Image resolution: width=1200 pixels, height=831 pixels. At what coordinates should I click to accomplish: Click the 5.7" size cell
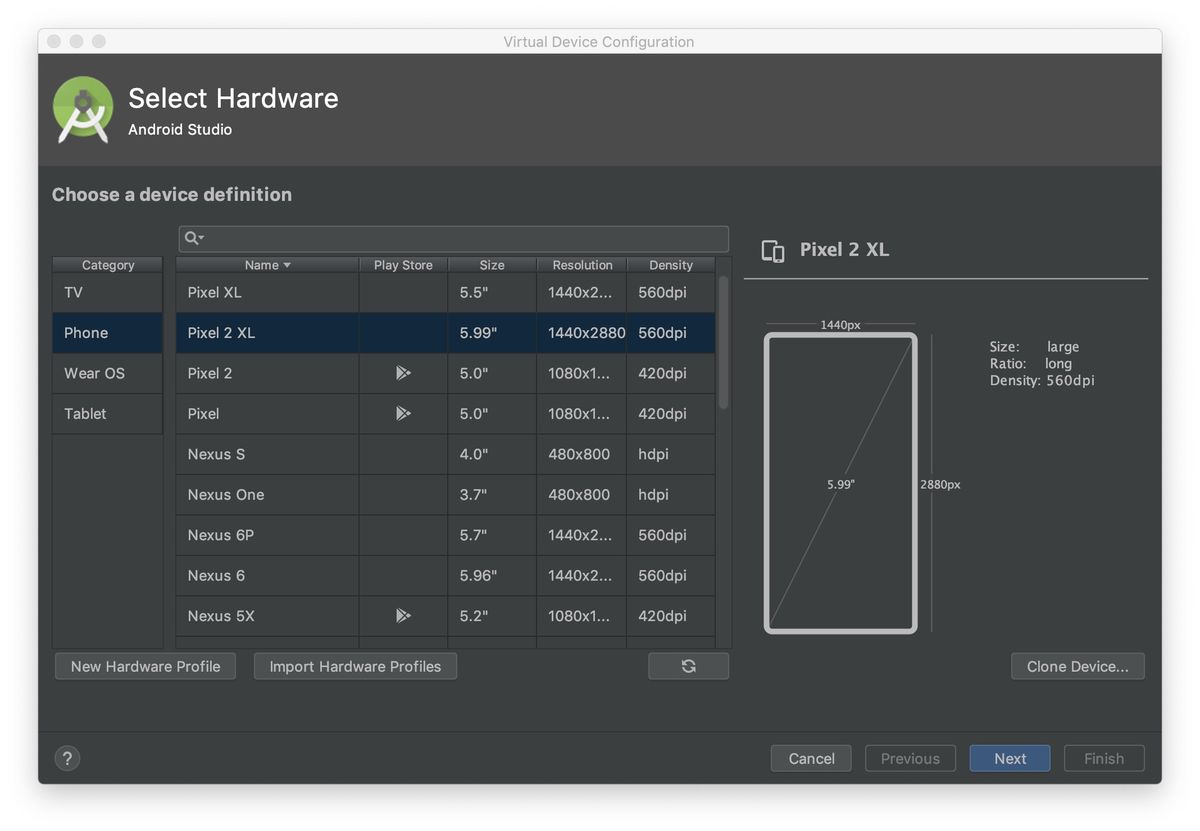(x=492, y=535)
